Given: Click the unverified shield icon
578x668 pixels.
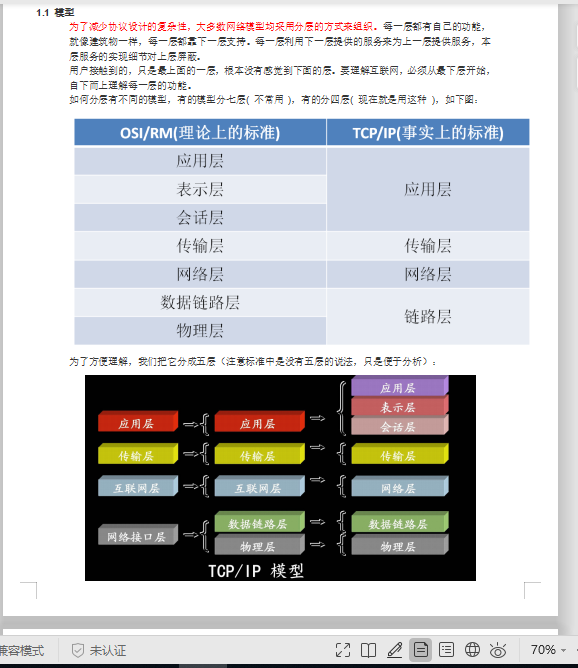Looking at the screenshot, I should click(x=78, y=651).
